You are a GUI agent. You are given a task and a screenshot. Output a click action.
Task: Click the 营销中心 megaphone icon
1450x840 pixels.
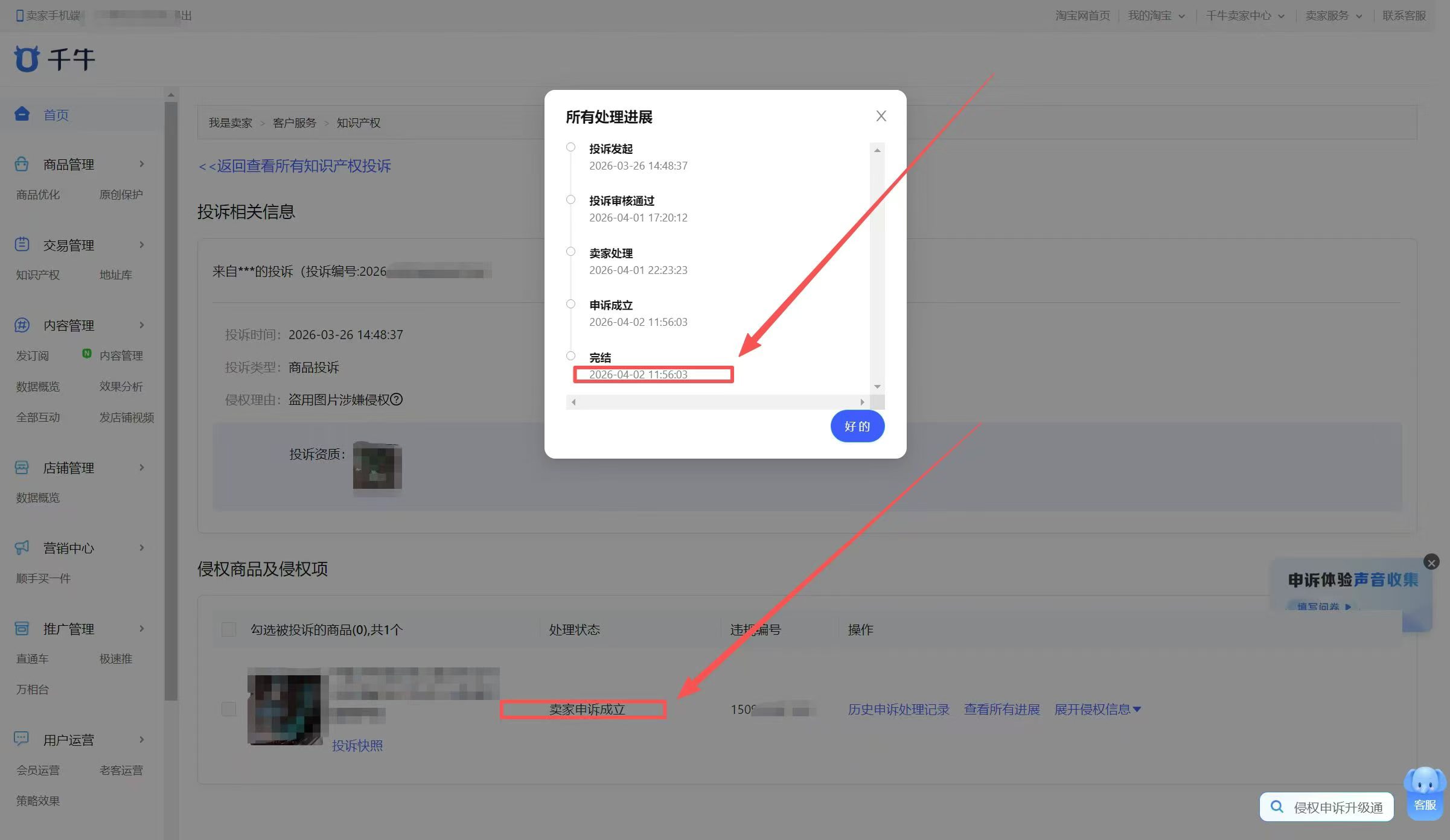(x=22, y=547)
